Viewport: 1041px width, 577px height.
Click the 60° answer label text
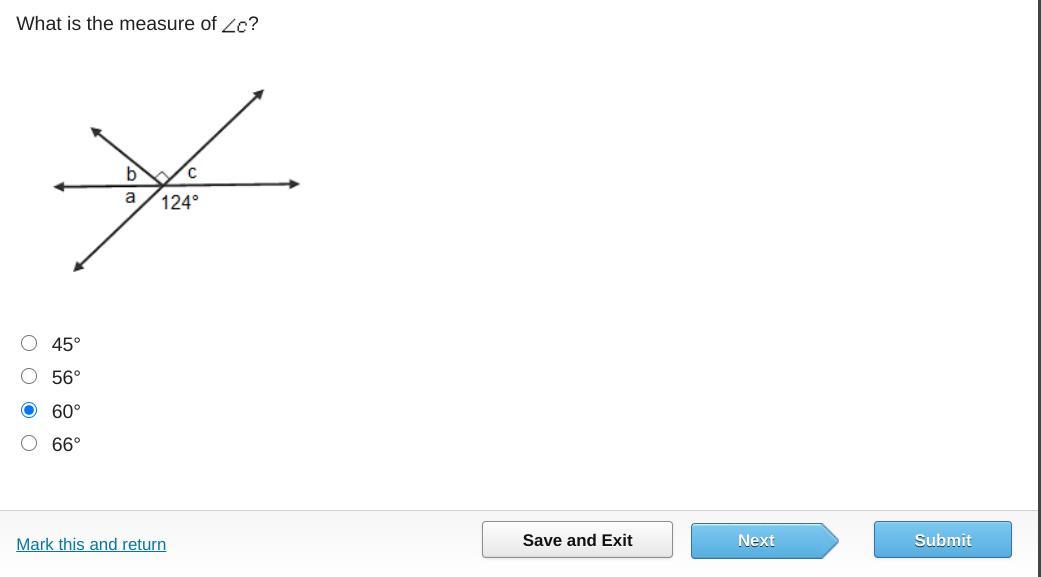click(x=66, y=411)
